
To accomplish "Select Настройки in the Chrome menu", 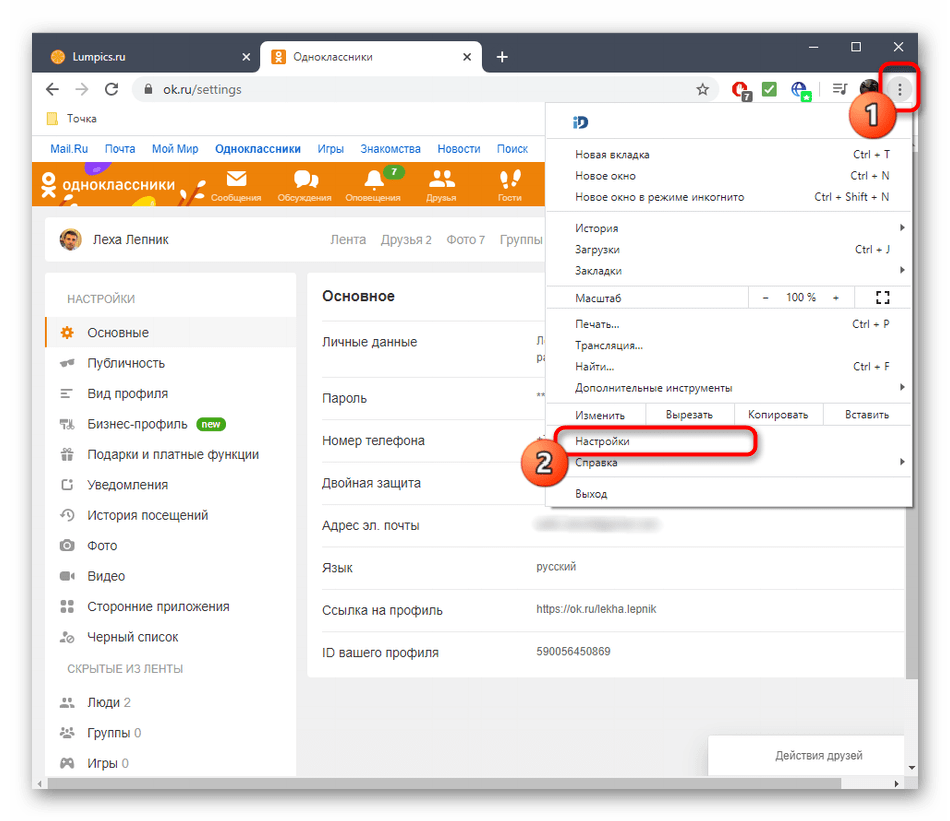I will point(602,440).
